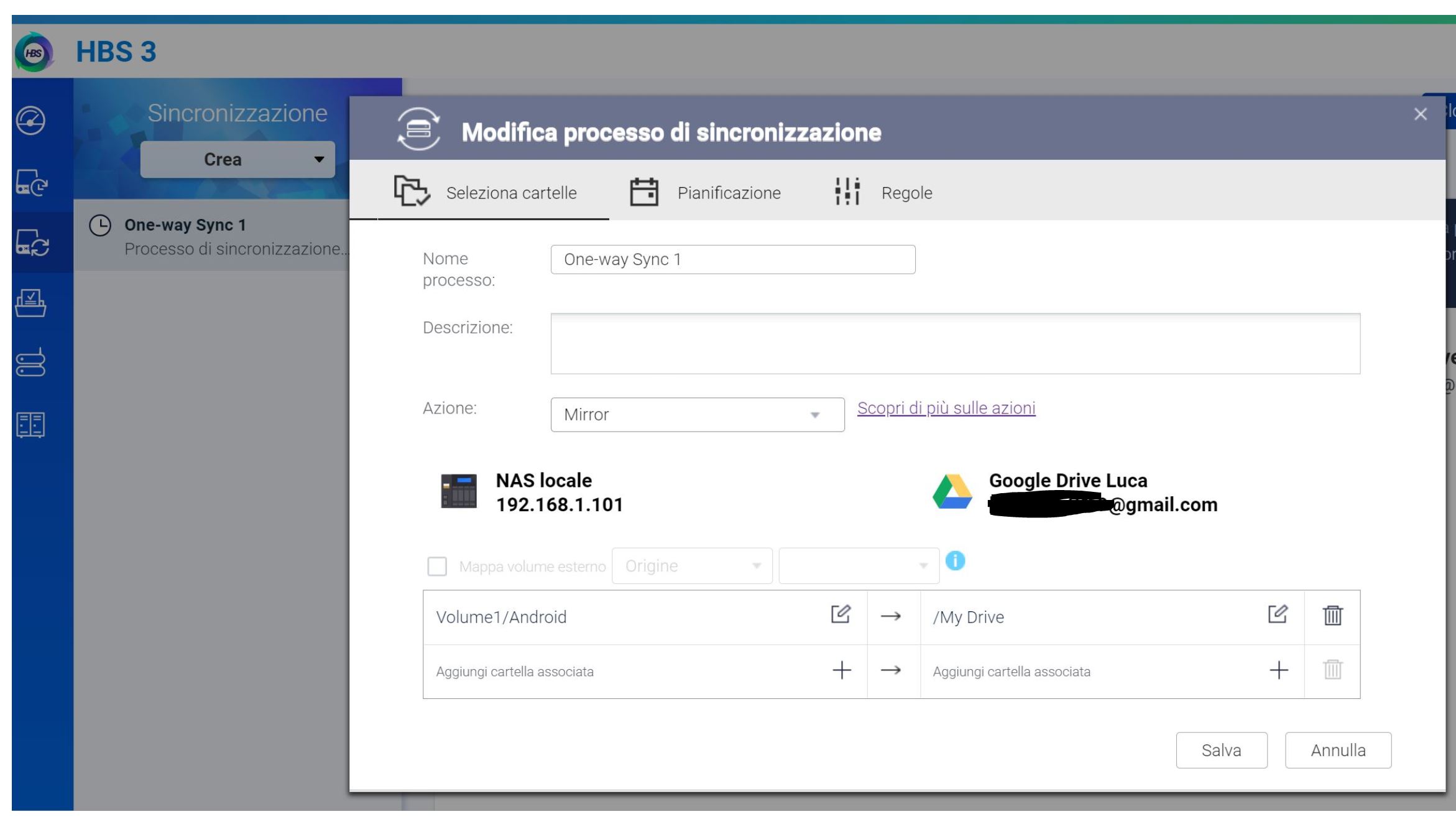Click the Nome processo input field
Image resolution: width=1456 pixels, height=819 pixels.
(732, 259)
